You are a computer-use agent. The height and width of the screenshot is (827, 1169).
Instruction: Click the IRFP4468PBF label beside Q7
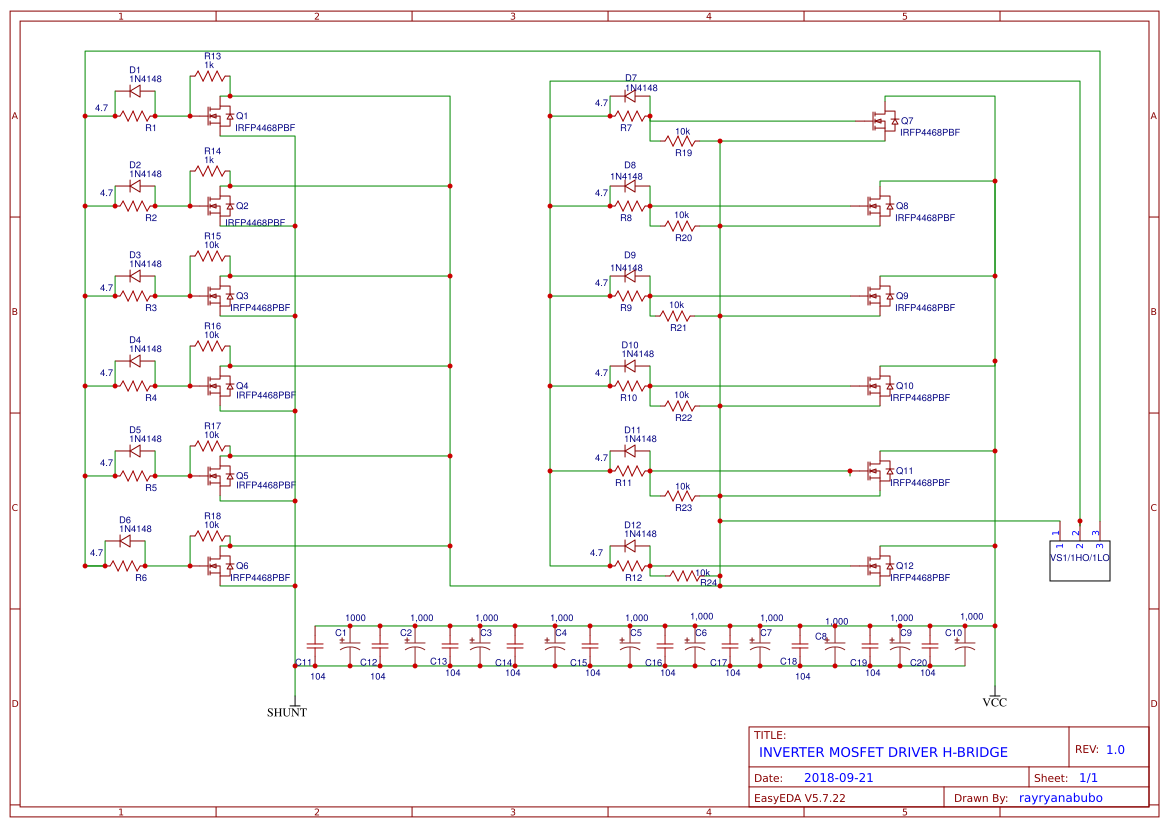click(930, 133)
